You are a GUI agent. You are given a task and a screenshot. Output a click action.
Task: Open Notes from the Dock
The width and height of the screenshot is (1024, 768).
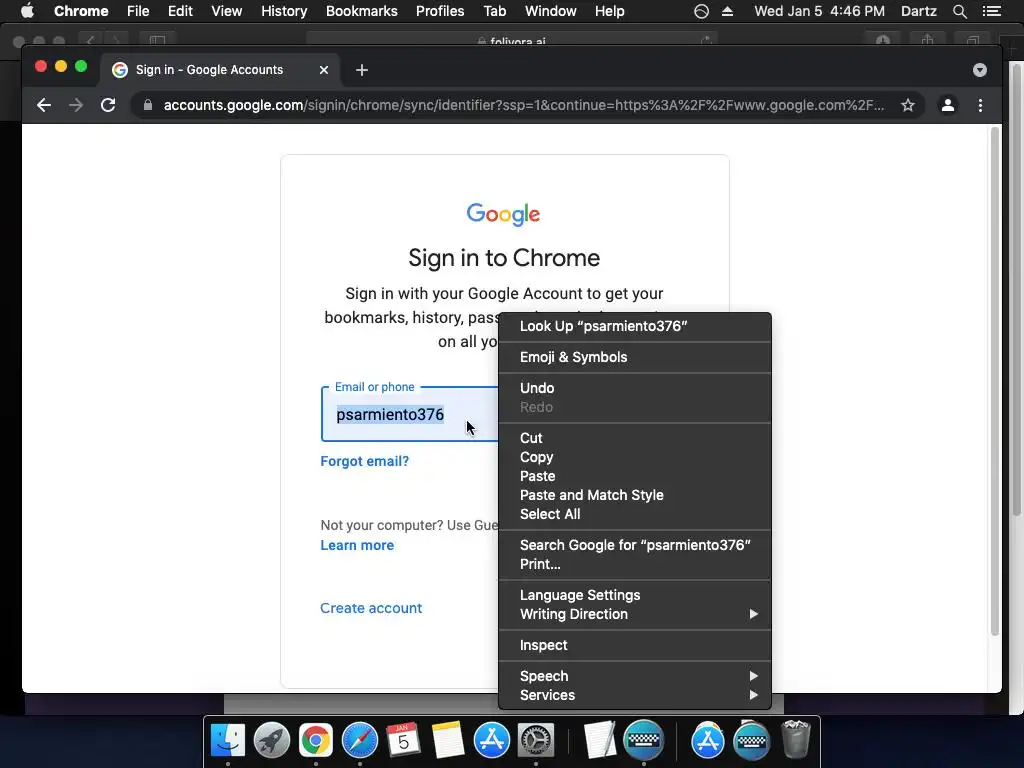[447, 741]
